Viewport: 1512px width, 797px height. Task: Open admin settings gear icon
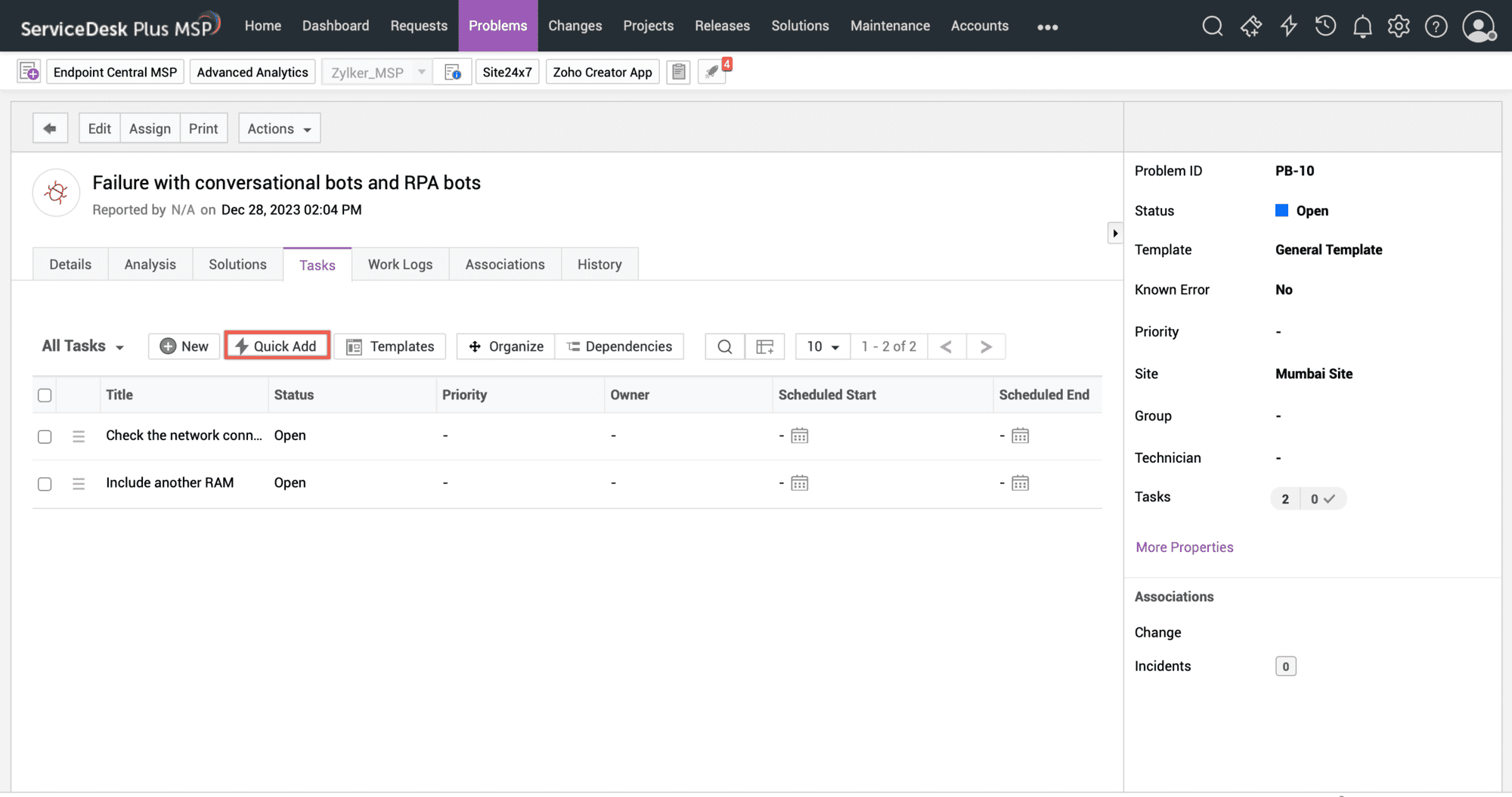1399,26
